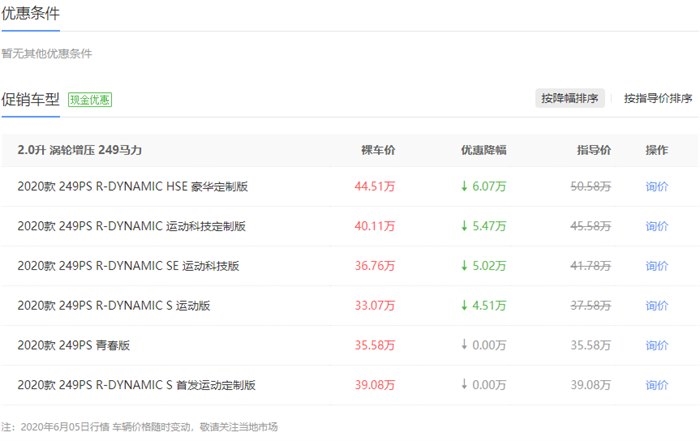The image size is (700, 441).
Task: Click 询价 for HSE 豪华定制版
Action: [657, 186]
